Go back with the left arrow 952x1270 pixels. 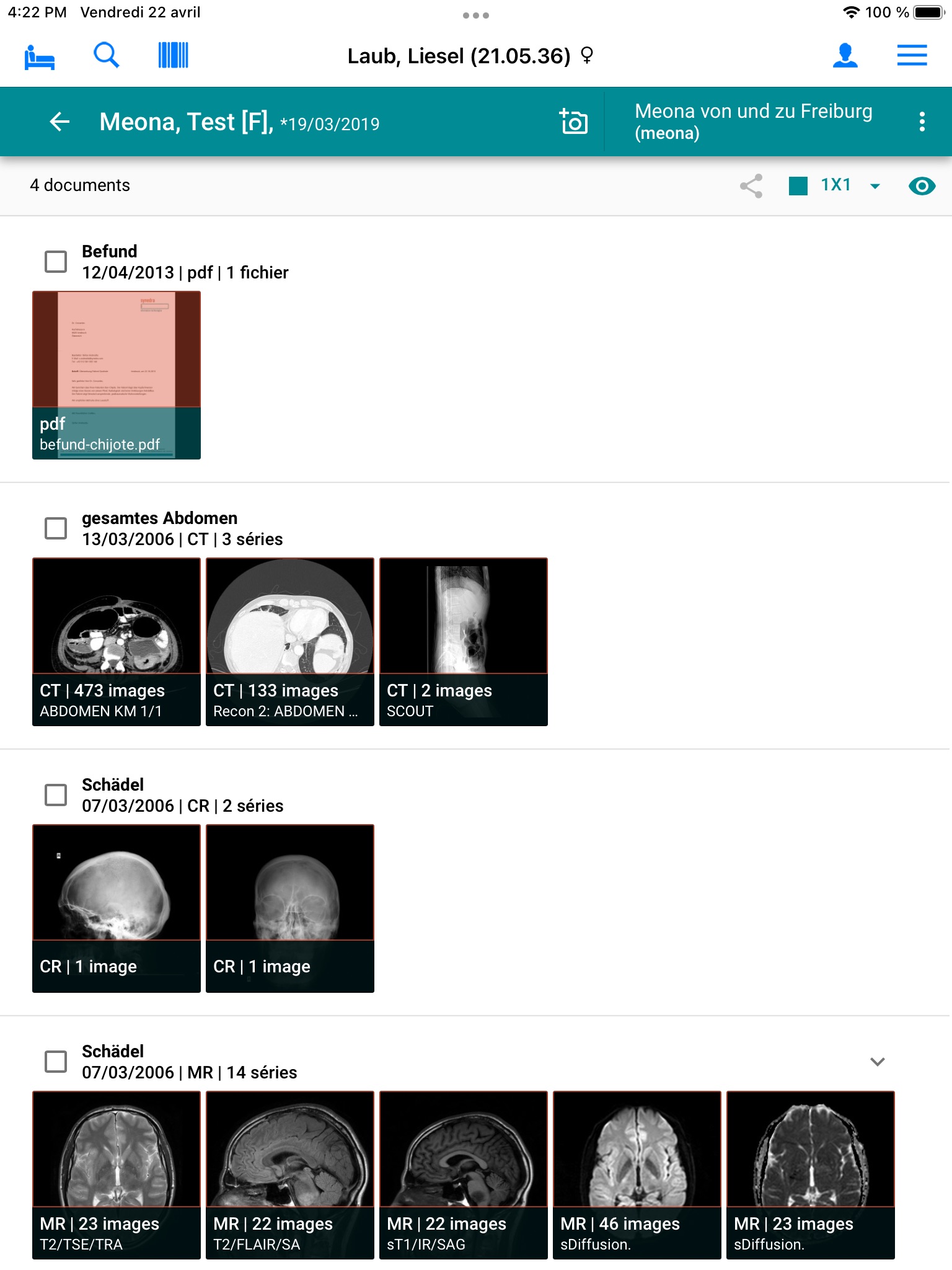tap(59, 122)
